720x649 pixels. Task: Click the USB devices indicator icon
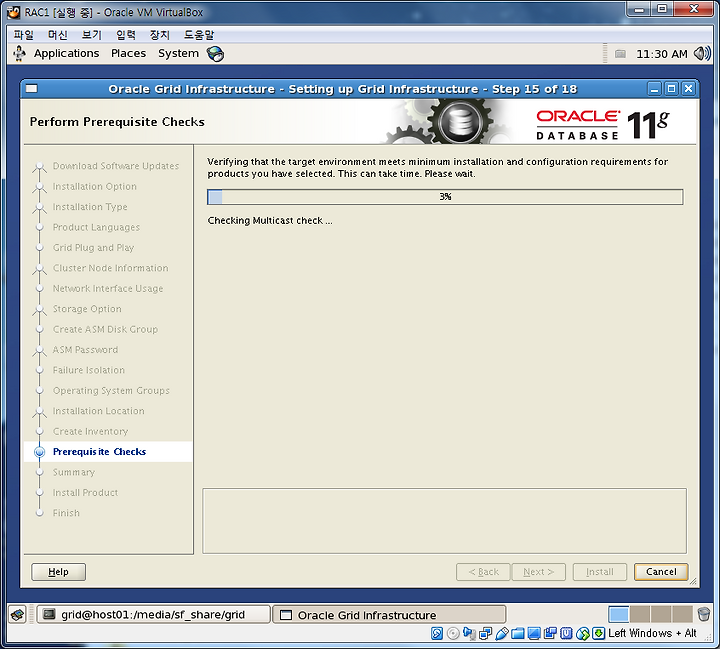tap(501, 633)
